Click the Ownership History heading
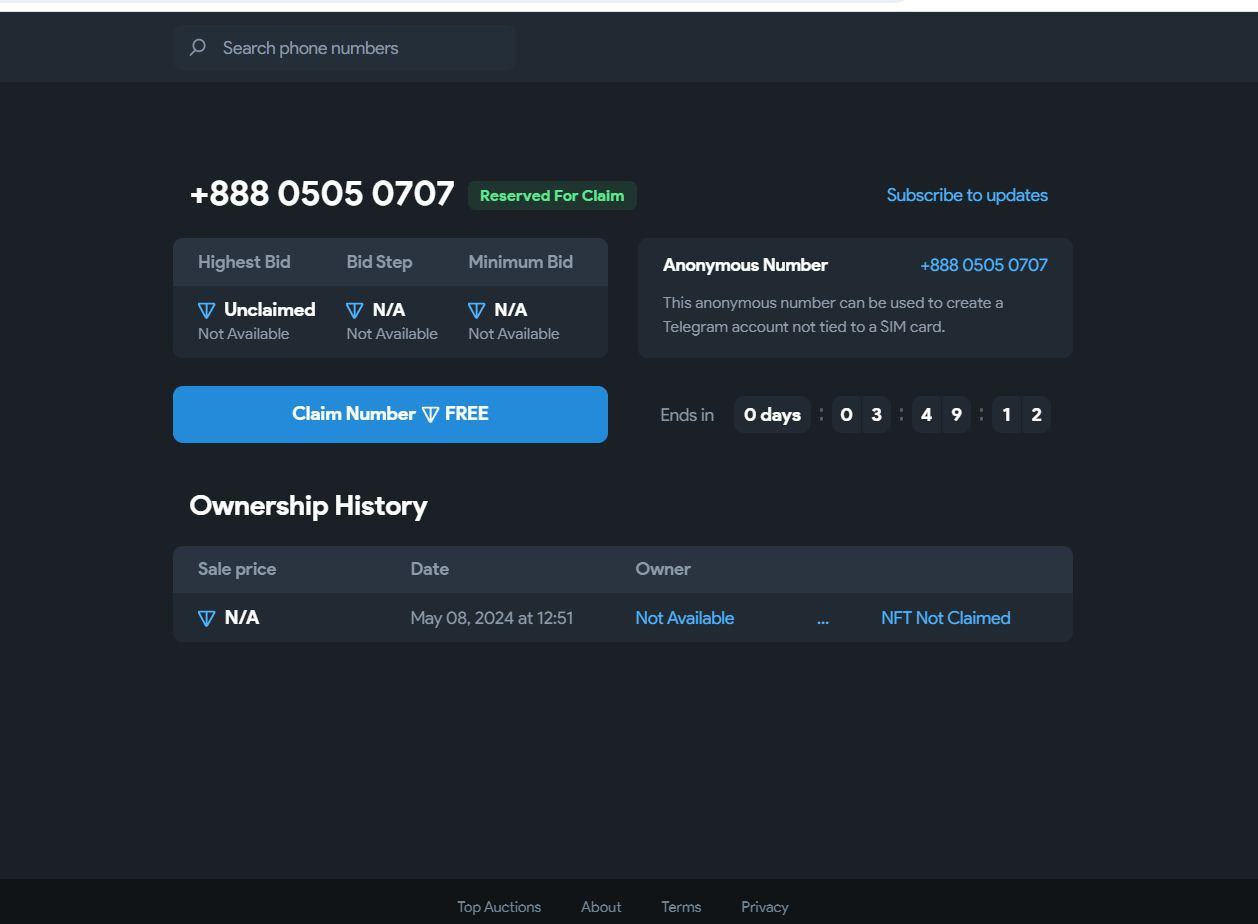 coord(308,506)
